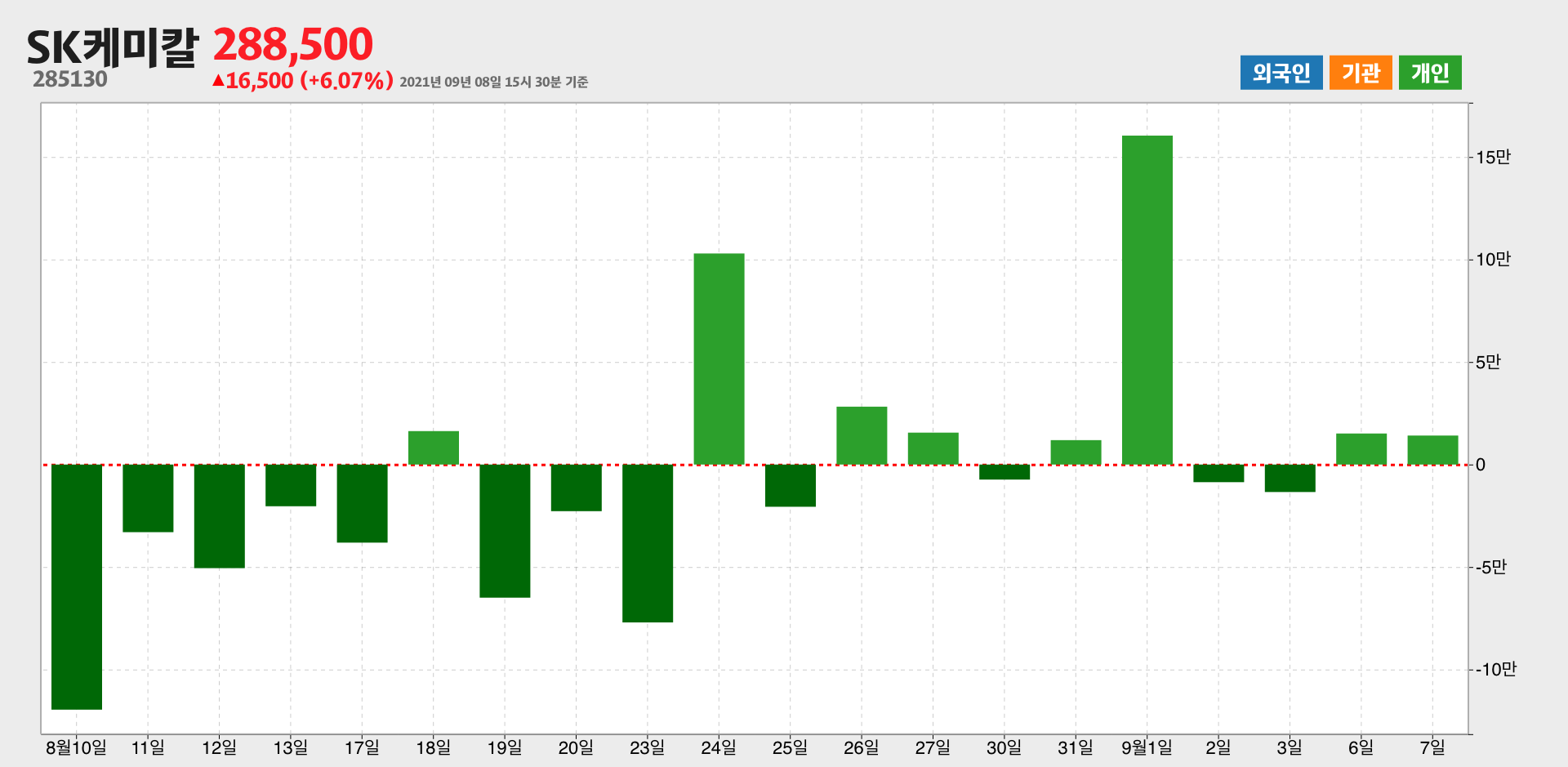
Task: Click the small bar for 30일
Action: [1004, 472]
